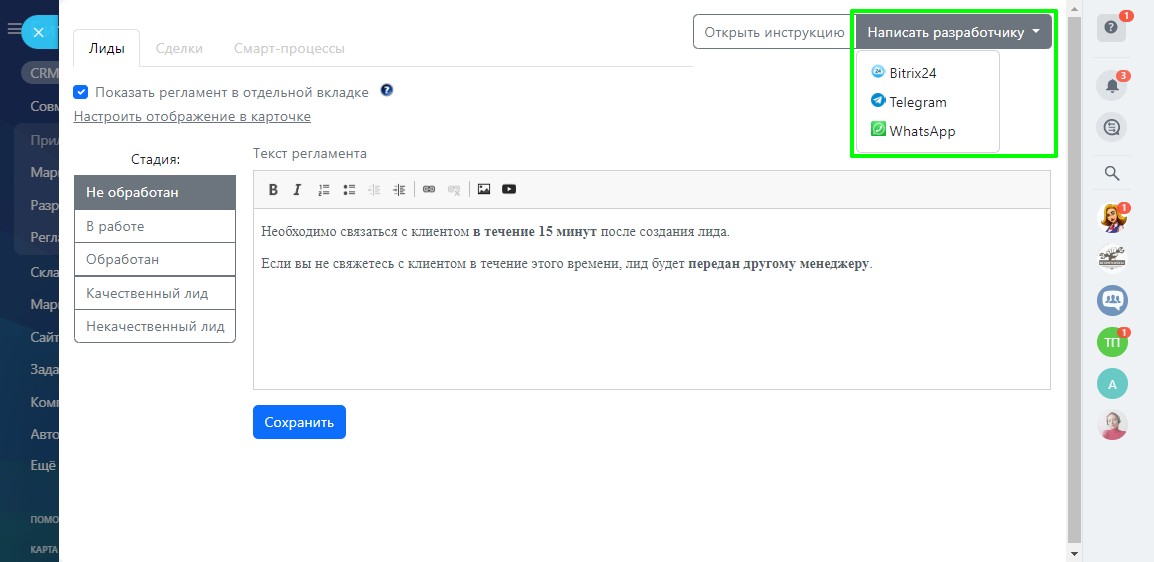Switch to the 'Смарт-процессы' tab

(x=289, y=48)
